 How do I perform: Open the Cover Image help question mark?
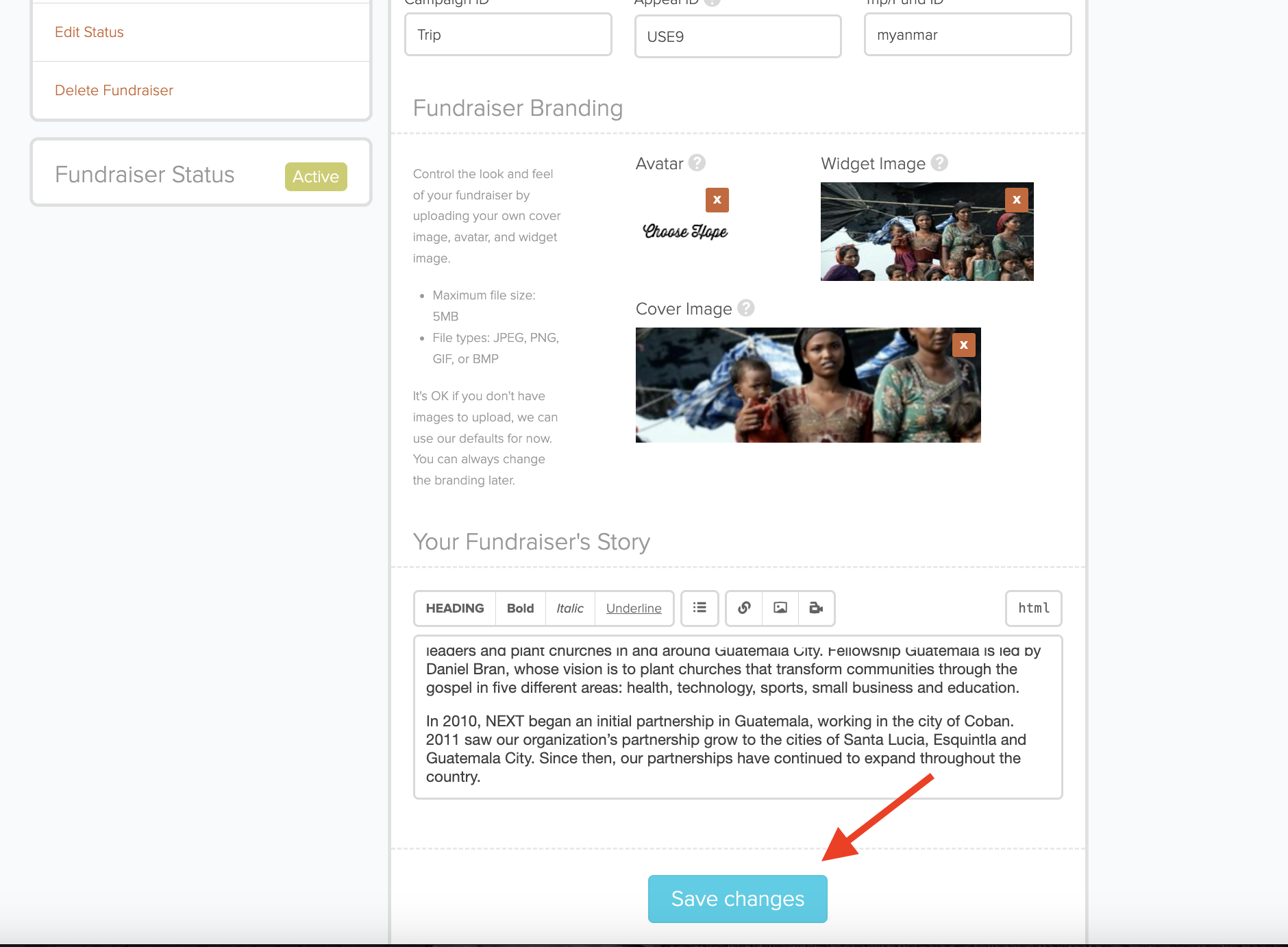click(746, 308)
